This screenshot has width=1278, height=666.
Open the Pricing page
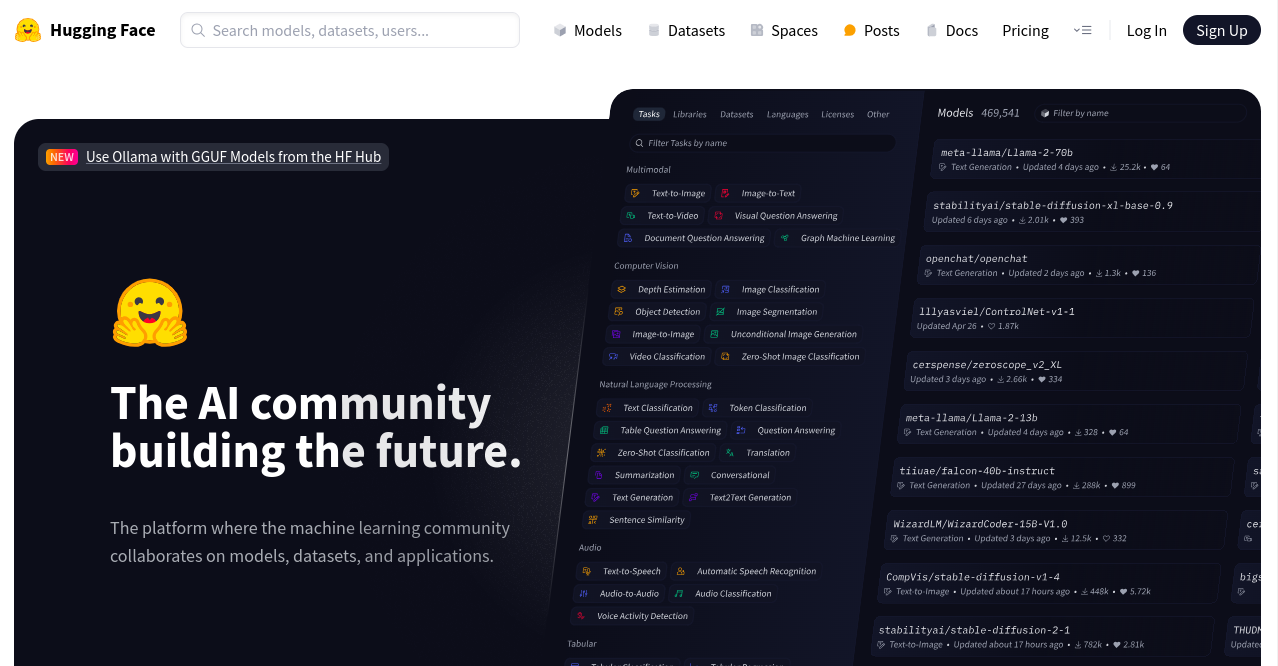point(1025,31)
